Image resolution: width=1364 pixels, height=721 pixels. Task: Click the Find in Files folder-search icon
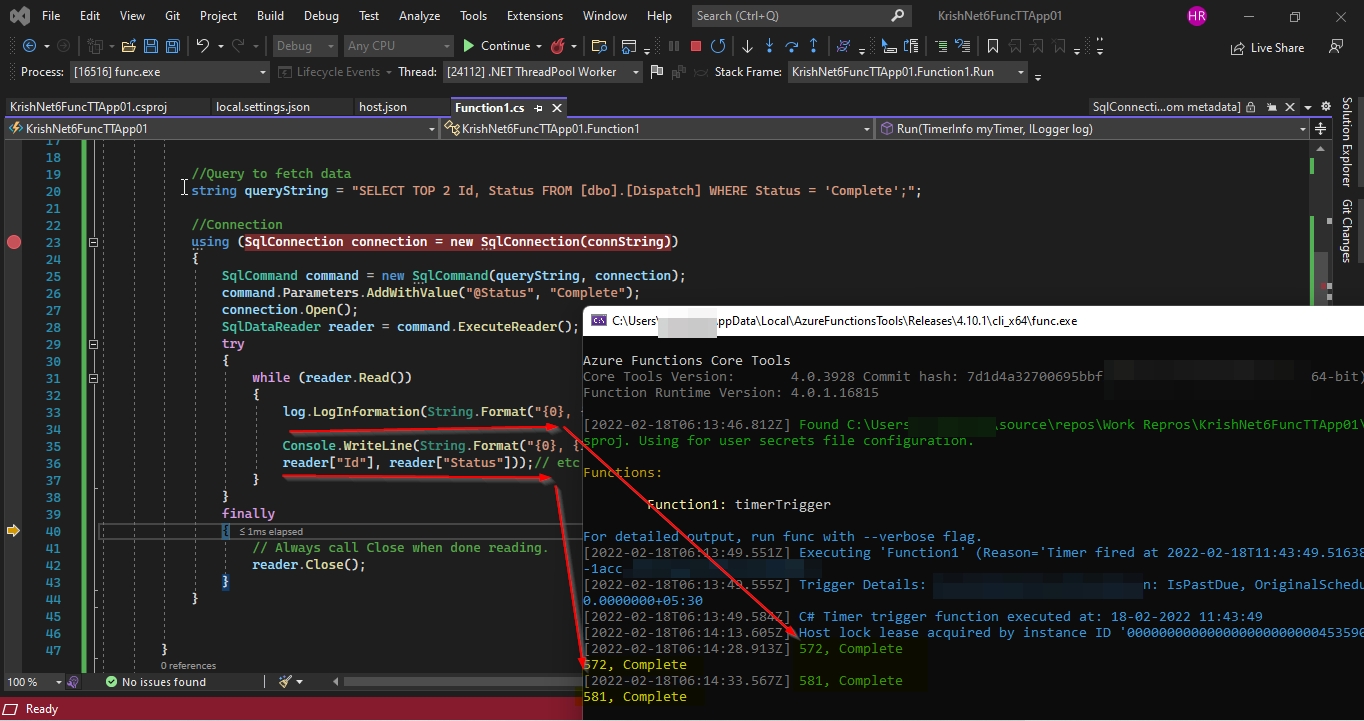tap(599, 46)
